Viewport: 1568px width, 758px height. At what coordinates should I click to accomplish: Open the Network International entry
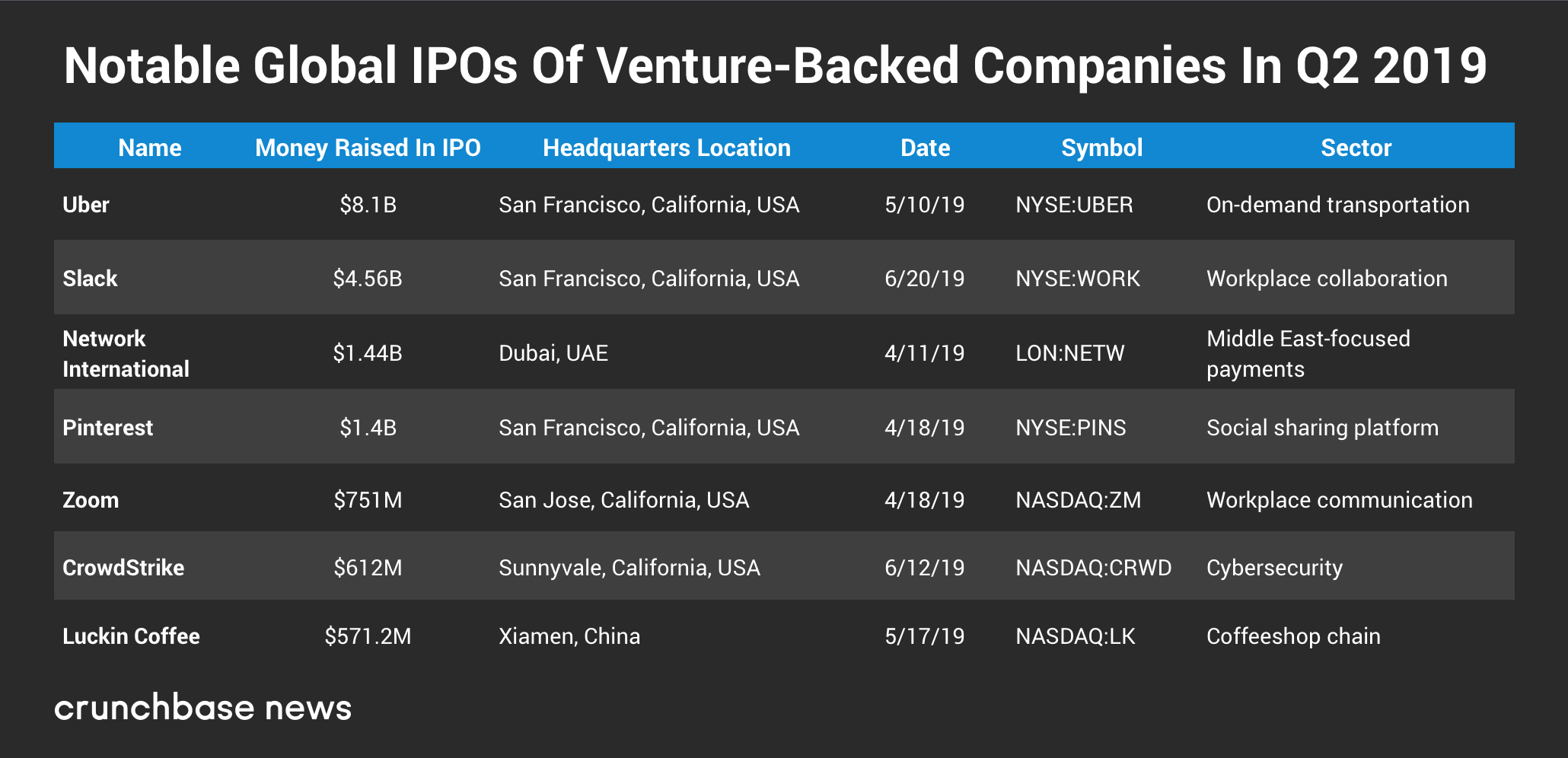coord(126,353)
